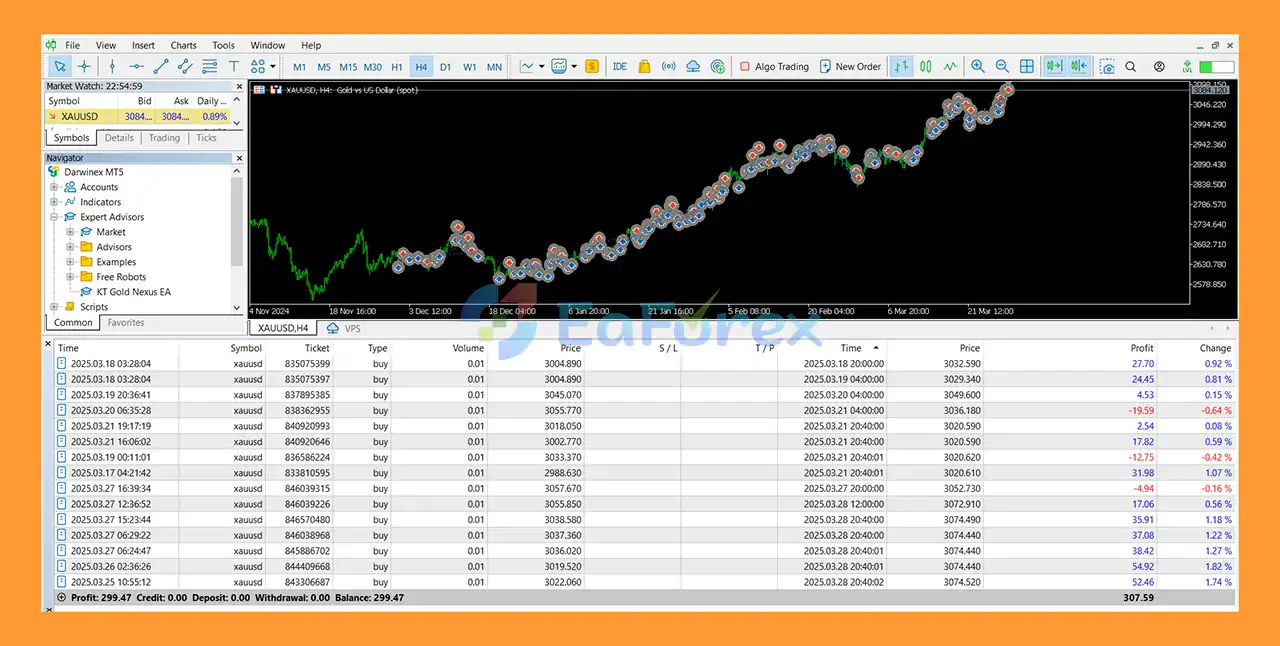
Task: Click the Navigator panel vertical scrollbar
Action: click(x=237, y=220)
